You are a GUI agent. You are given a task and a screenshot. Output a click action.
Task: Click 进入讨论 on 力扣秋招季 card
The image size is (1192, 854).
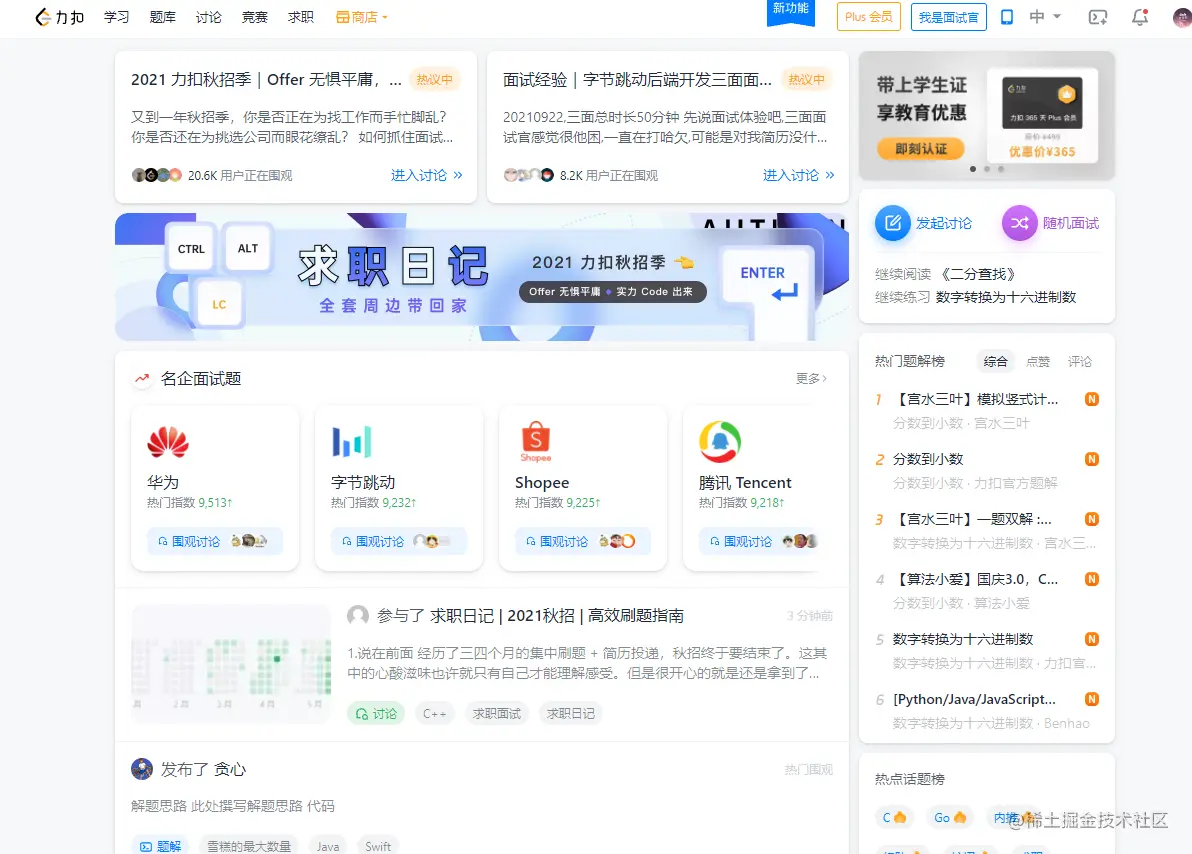coord(426,175)
